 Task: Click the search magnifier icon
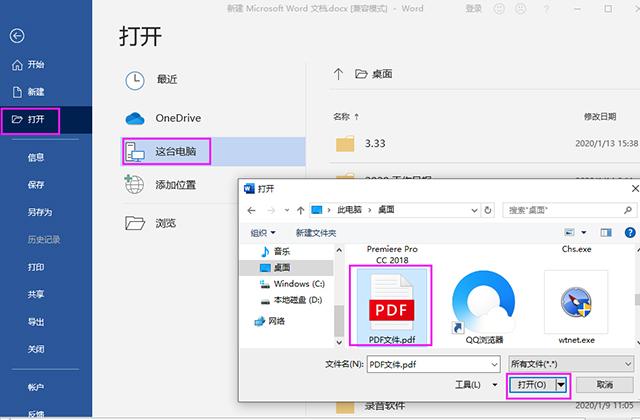point(628,210)
